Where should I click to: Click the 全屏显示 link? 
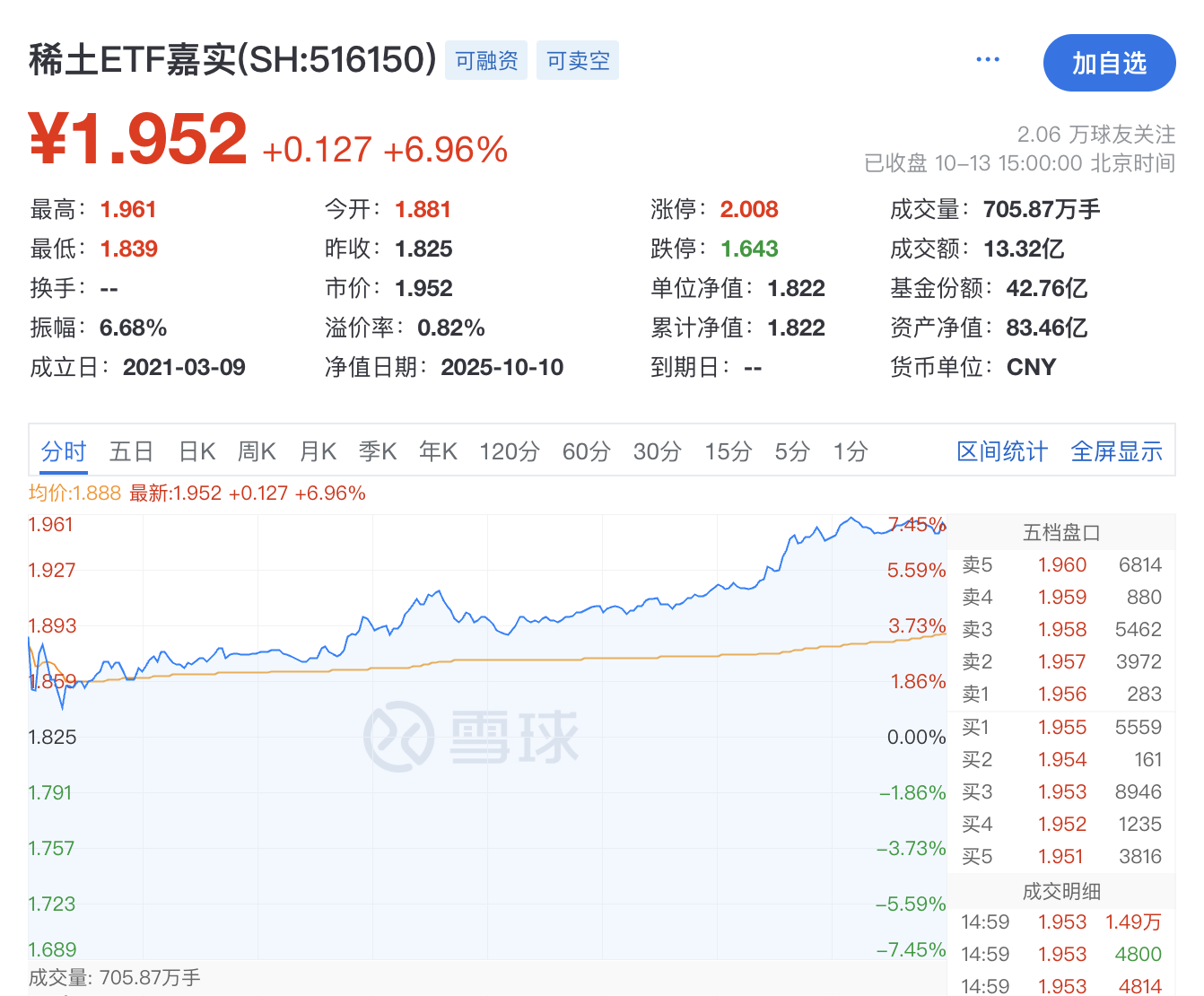[x=1116, y=451]
